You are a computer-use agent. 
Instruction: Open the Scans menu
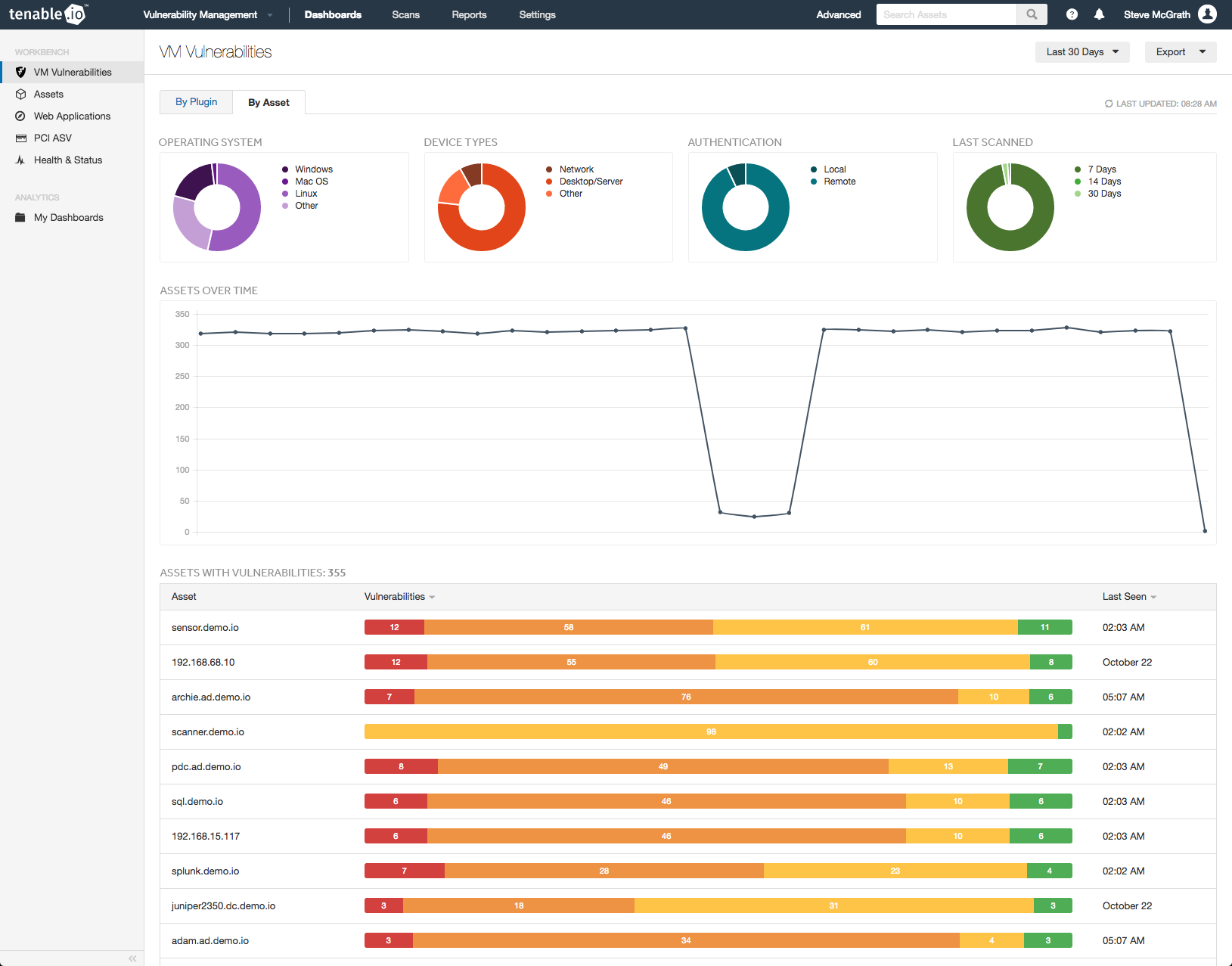405,14
